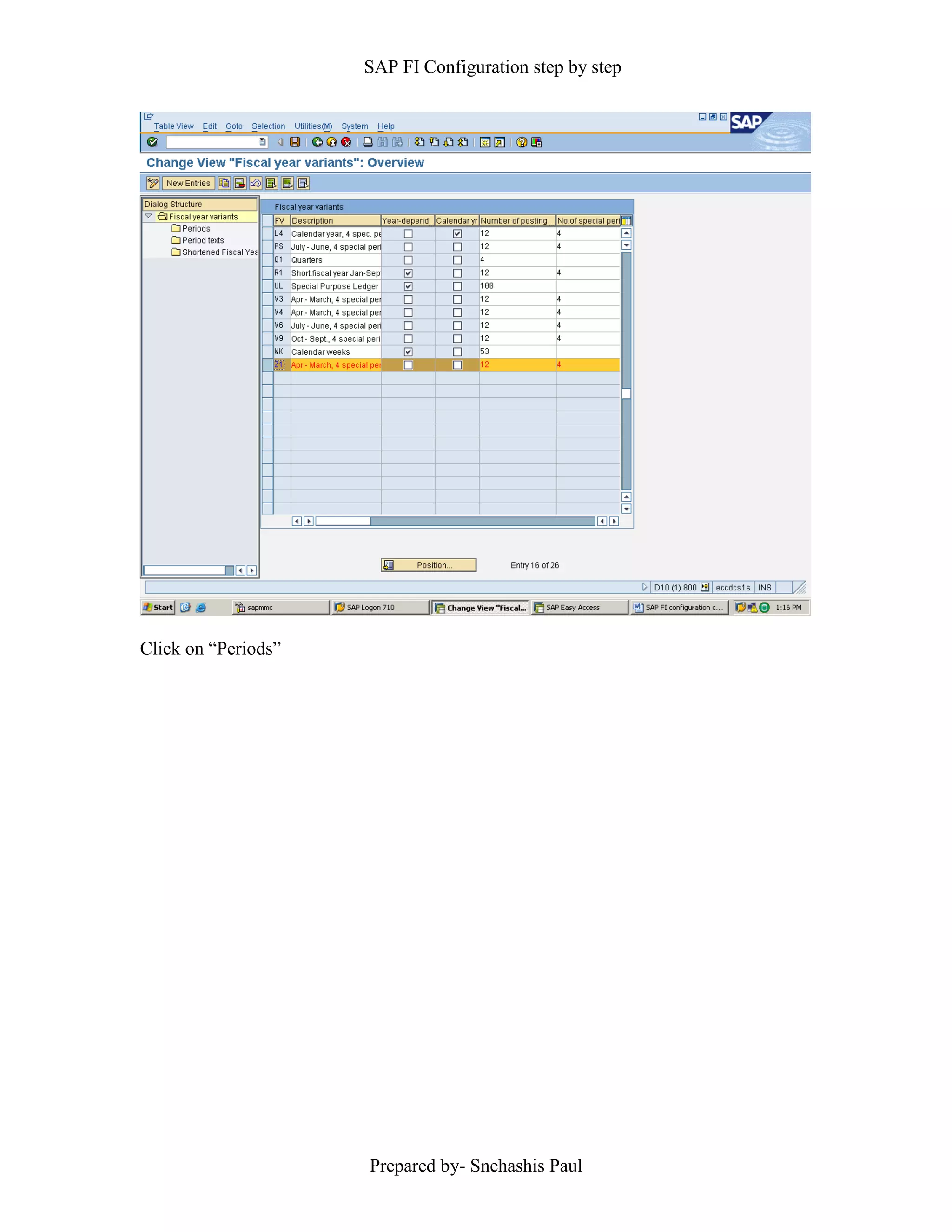Click the Windows Start button

tap(158, 608)
